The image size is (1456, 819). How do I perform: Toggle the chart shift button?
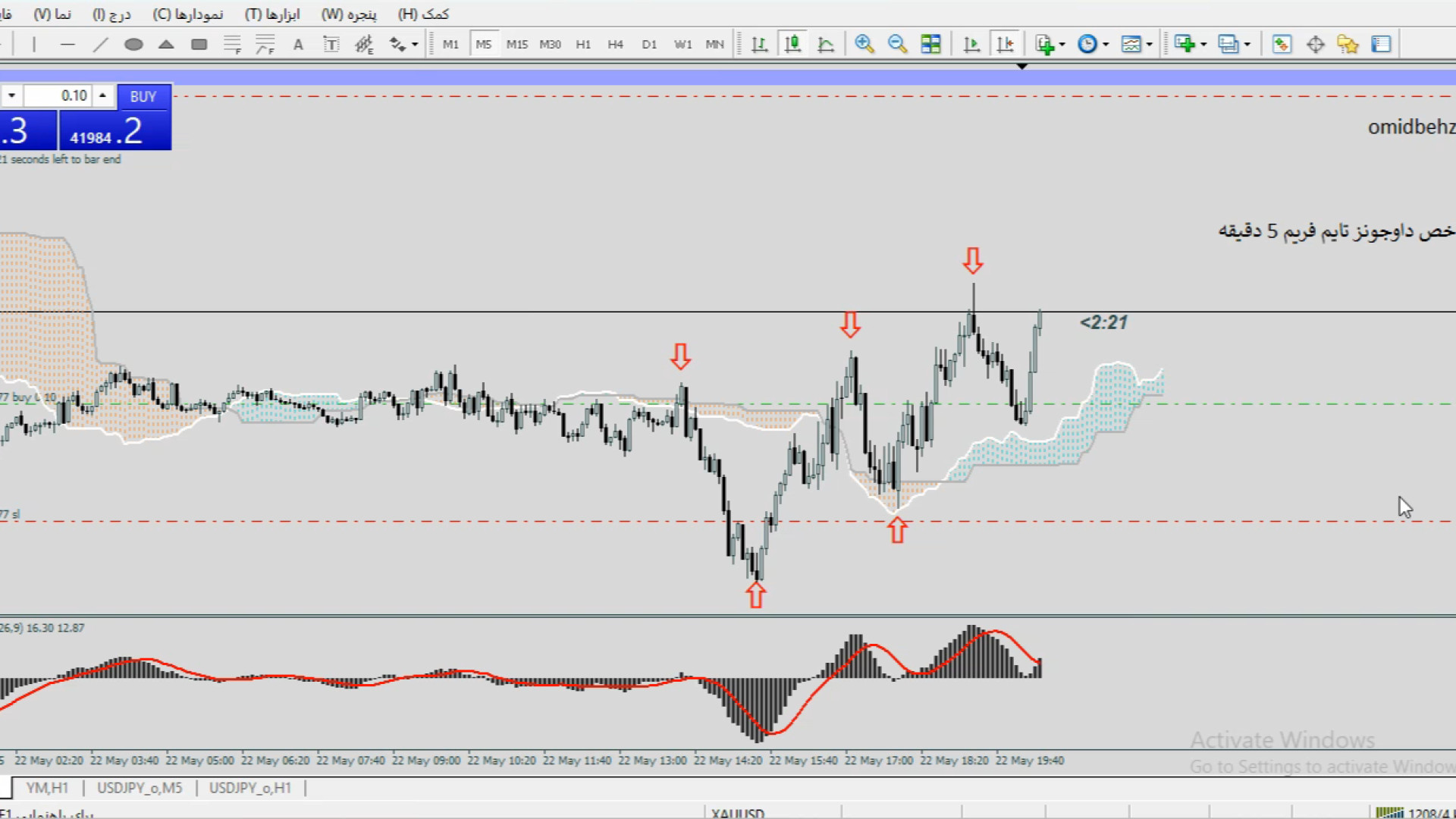point(1005,45)
